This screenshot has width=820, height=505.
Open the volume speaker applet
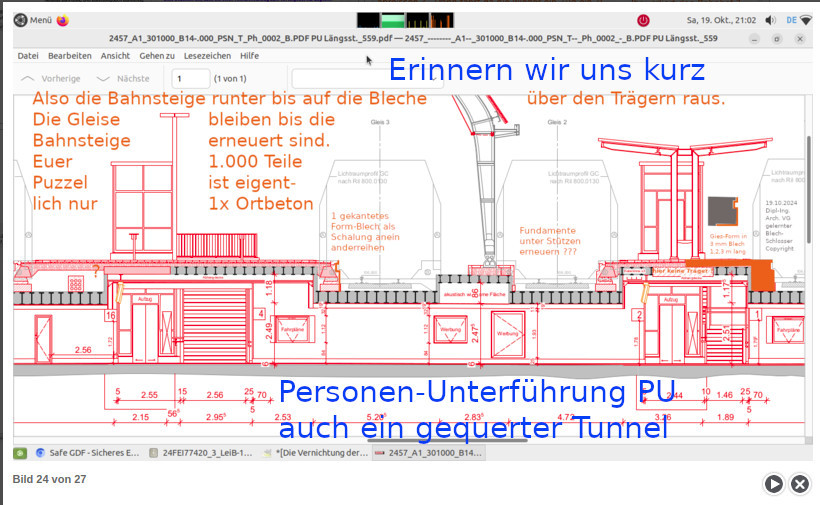click(x=770, y=20)
